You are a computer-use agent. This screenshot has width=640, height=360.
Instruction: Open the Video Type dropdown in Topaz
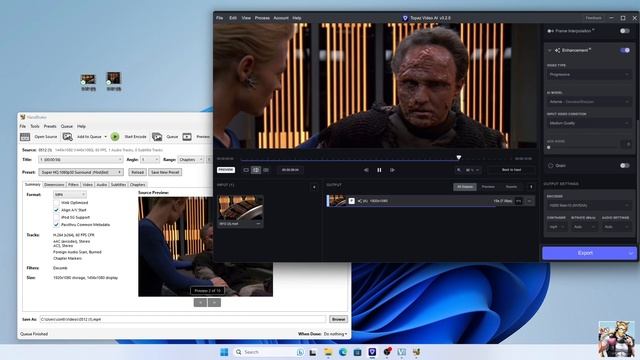(589, 75)
